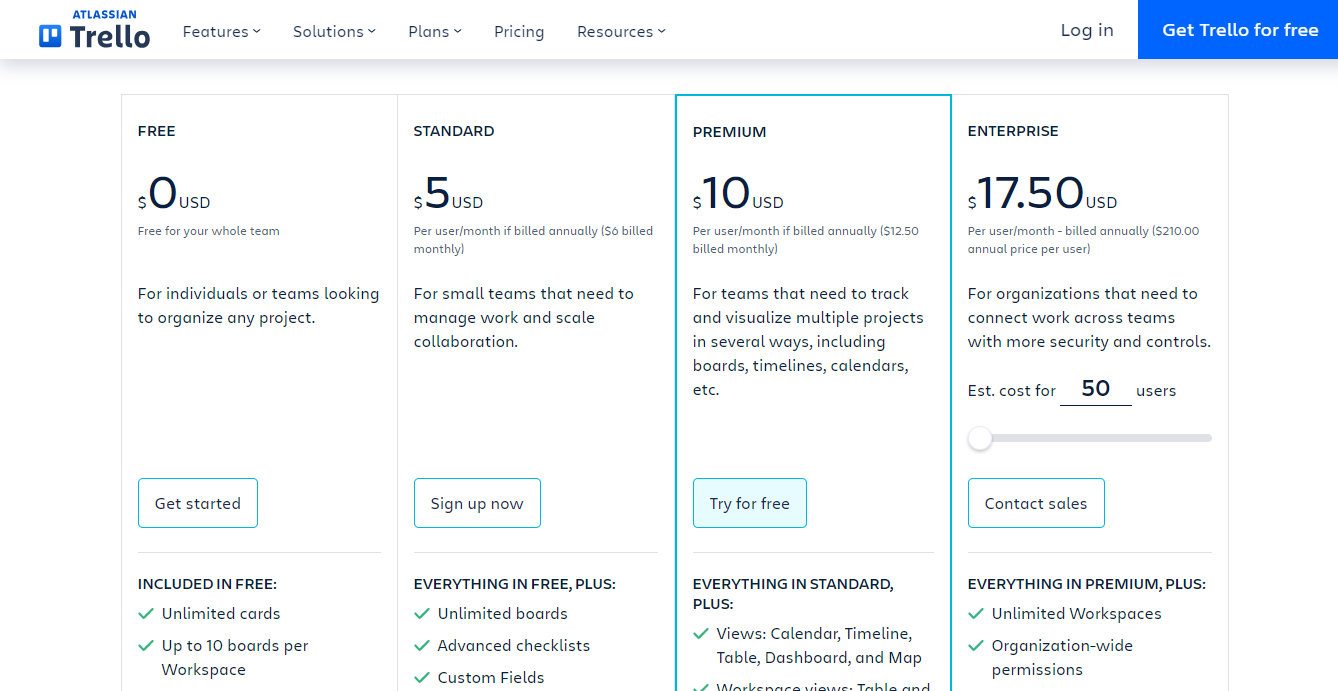Click the checkmark beside Views: Calendar, Timeline
The image size is (1338, 691).
click(x=701, y=633)
